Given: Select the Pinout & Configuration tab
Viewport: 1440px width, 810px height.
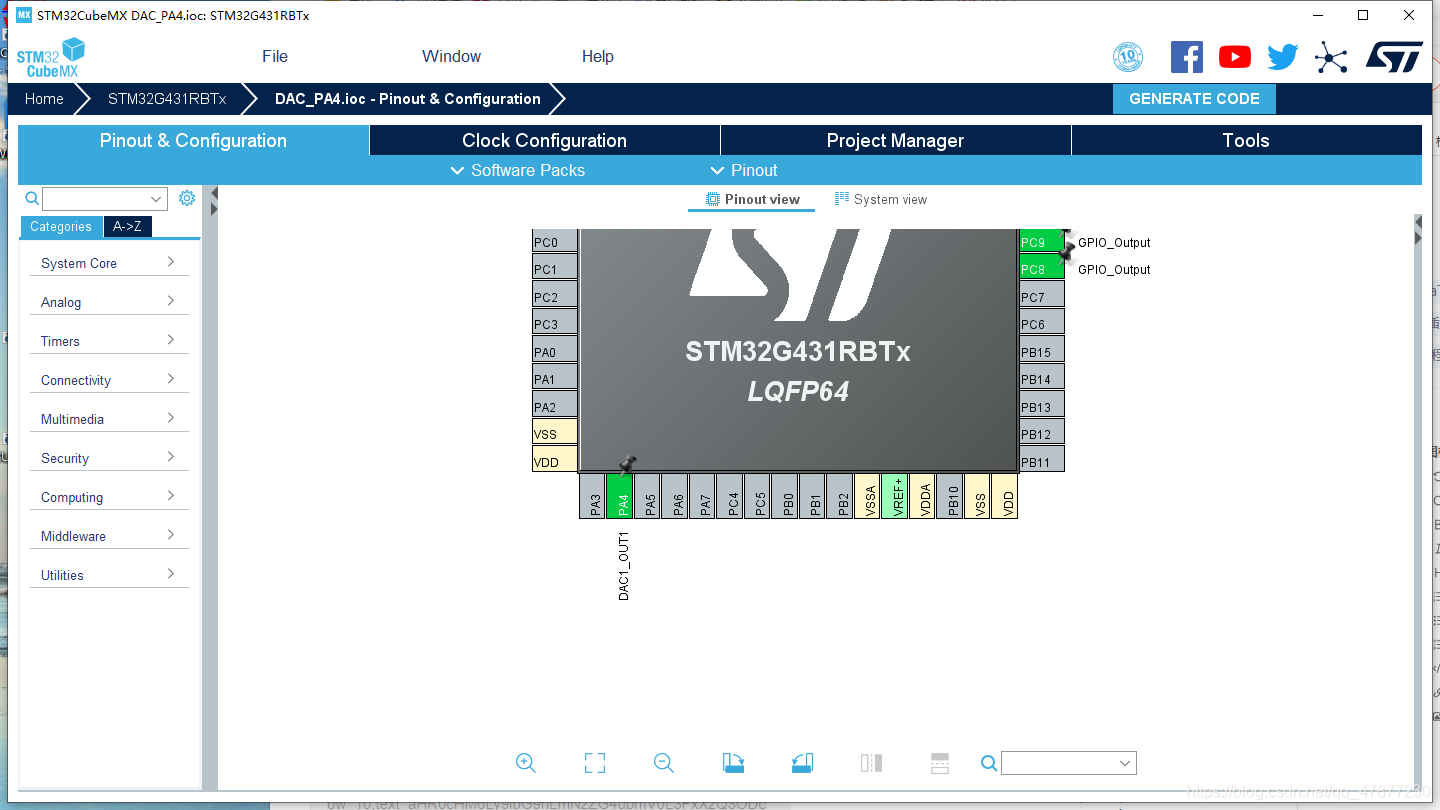Looking at the screenshot, I should coord(193,140).
